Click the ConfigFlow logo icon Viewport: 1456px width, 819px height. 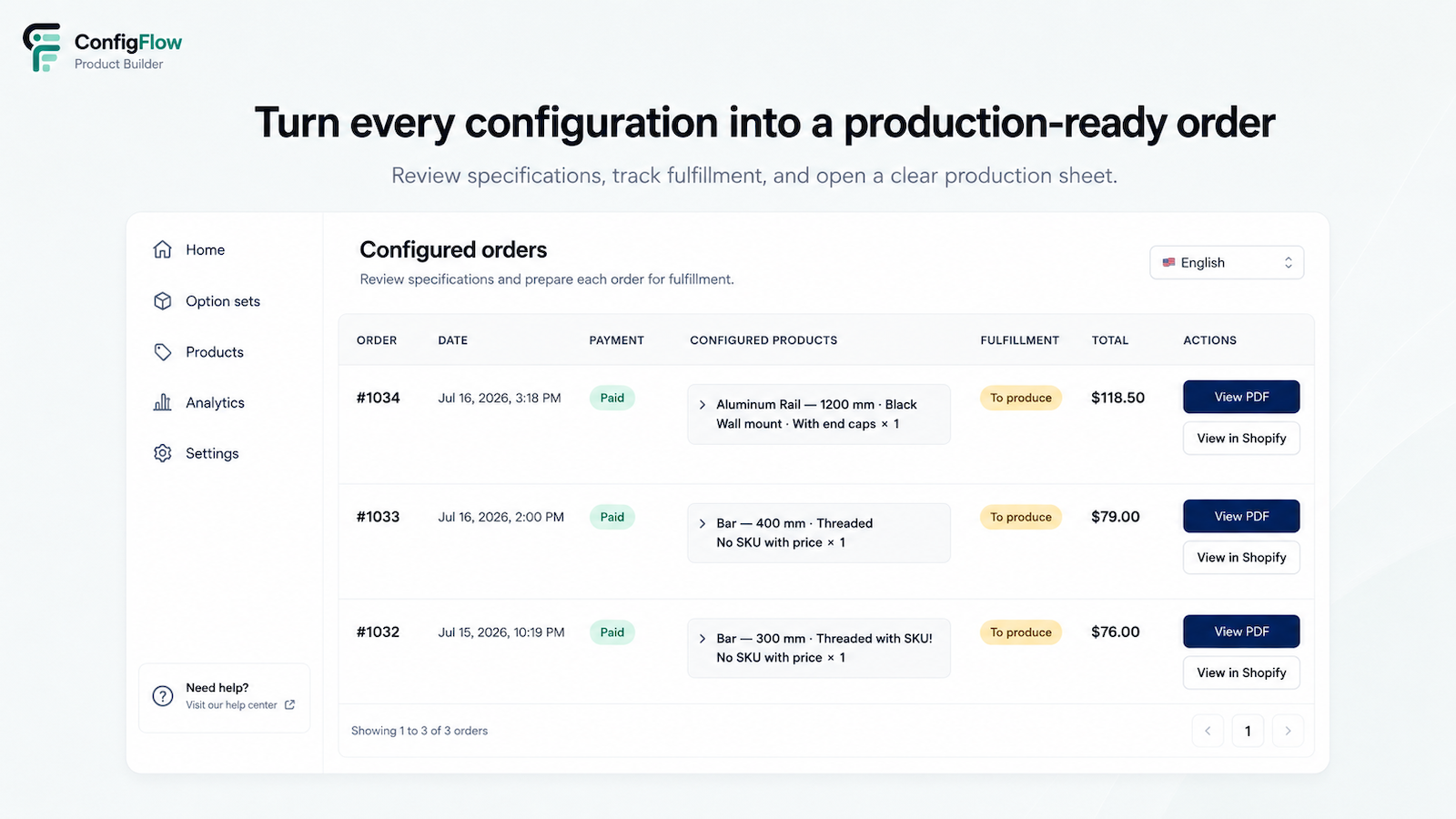pos(42,47)
